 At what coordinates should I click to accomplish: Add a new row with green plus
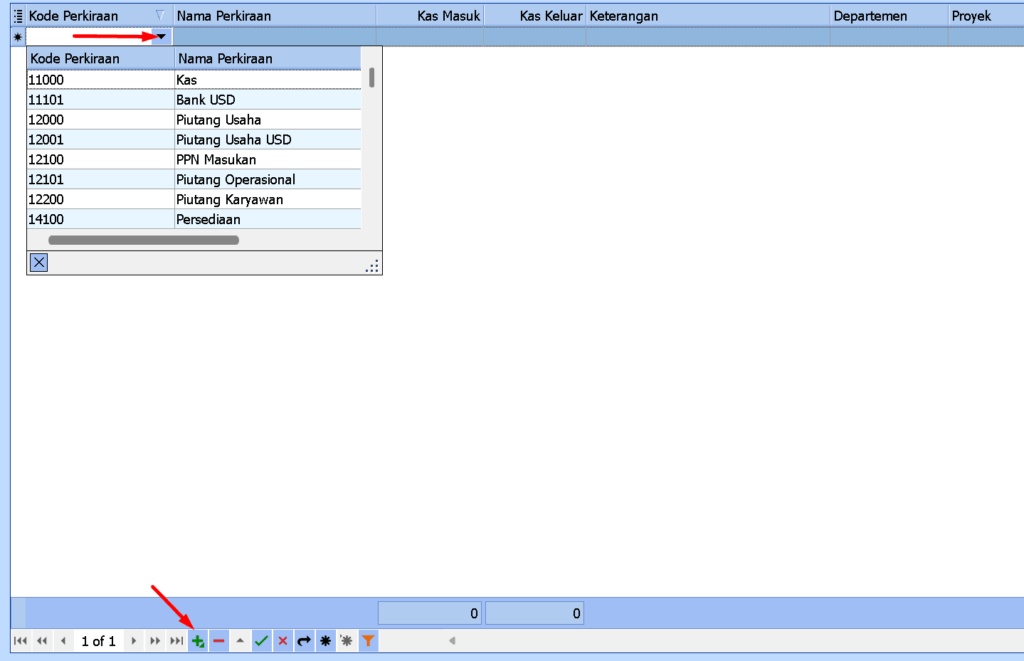tap(198, 641)
